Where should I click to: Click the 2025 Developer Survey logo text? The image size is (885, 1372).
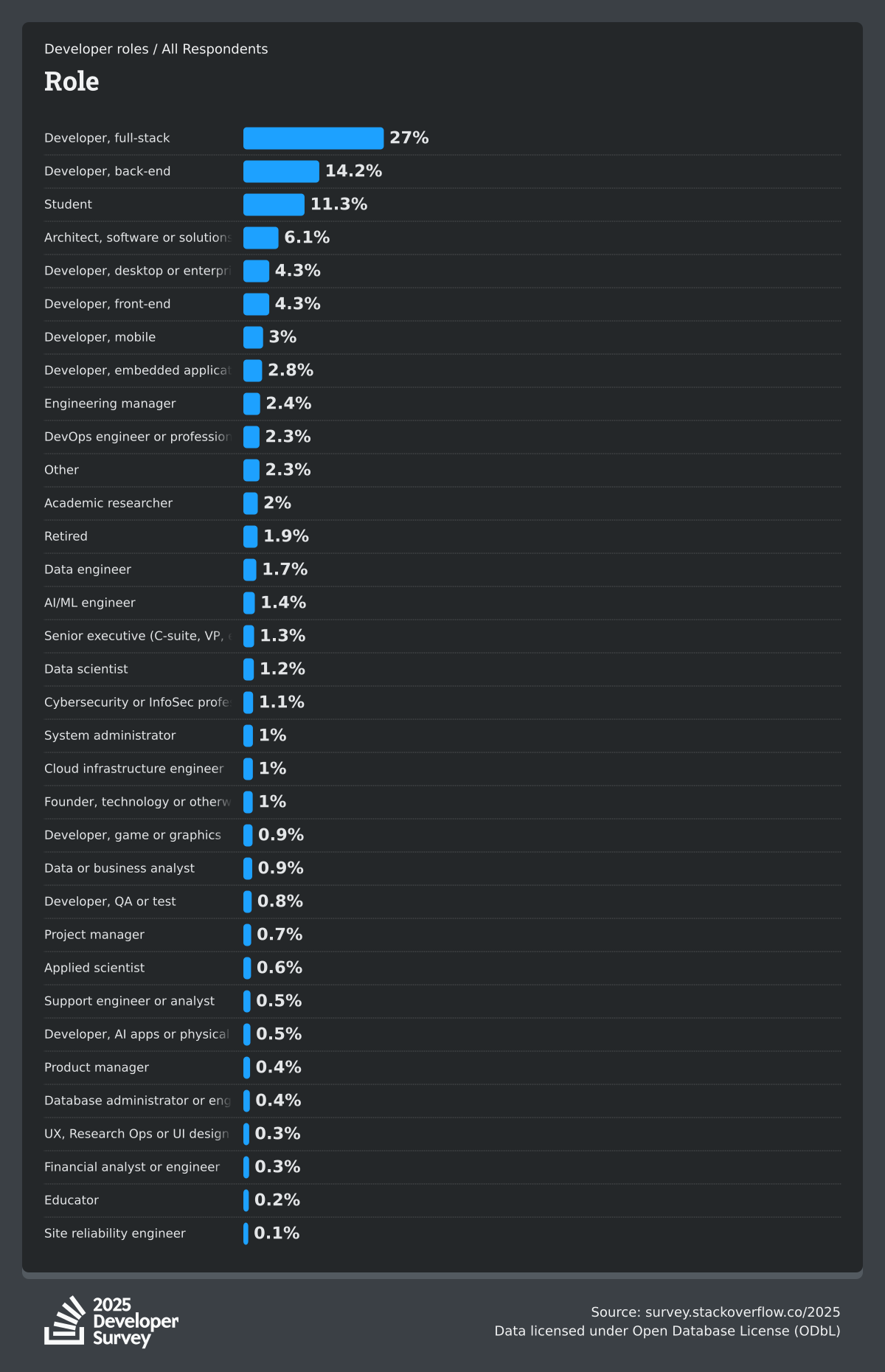(x=135, y=1322)
